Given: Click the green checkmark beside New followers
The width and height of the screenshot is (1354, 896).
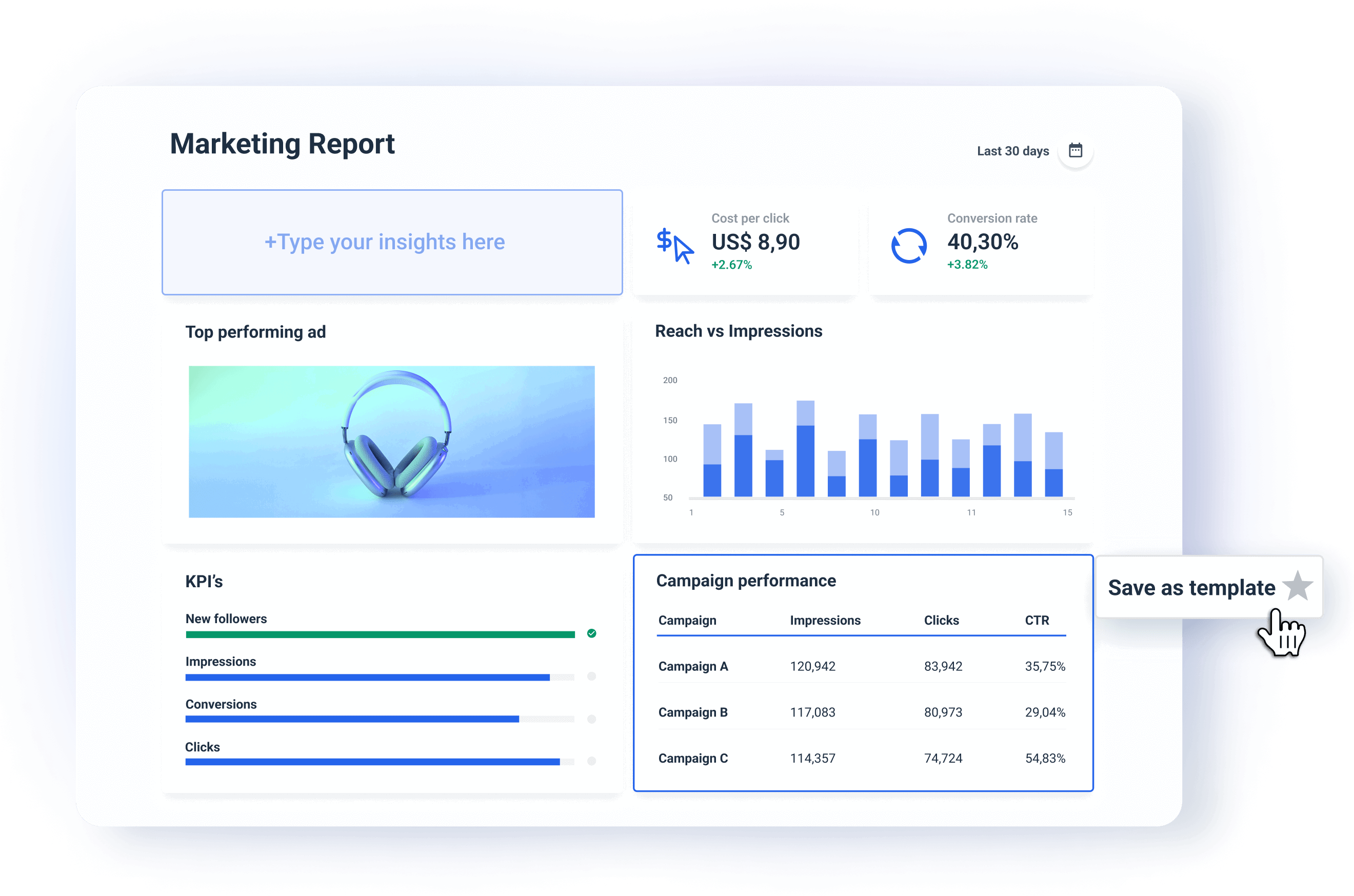Looking at the screenshot, I should [x=591, y=633].
